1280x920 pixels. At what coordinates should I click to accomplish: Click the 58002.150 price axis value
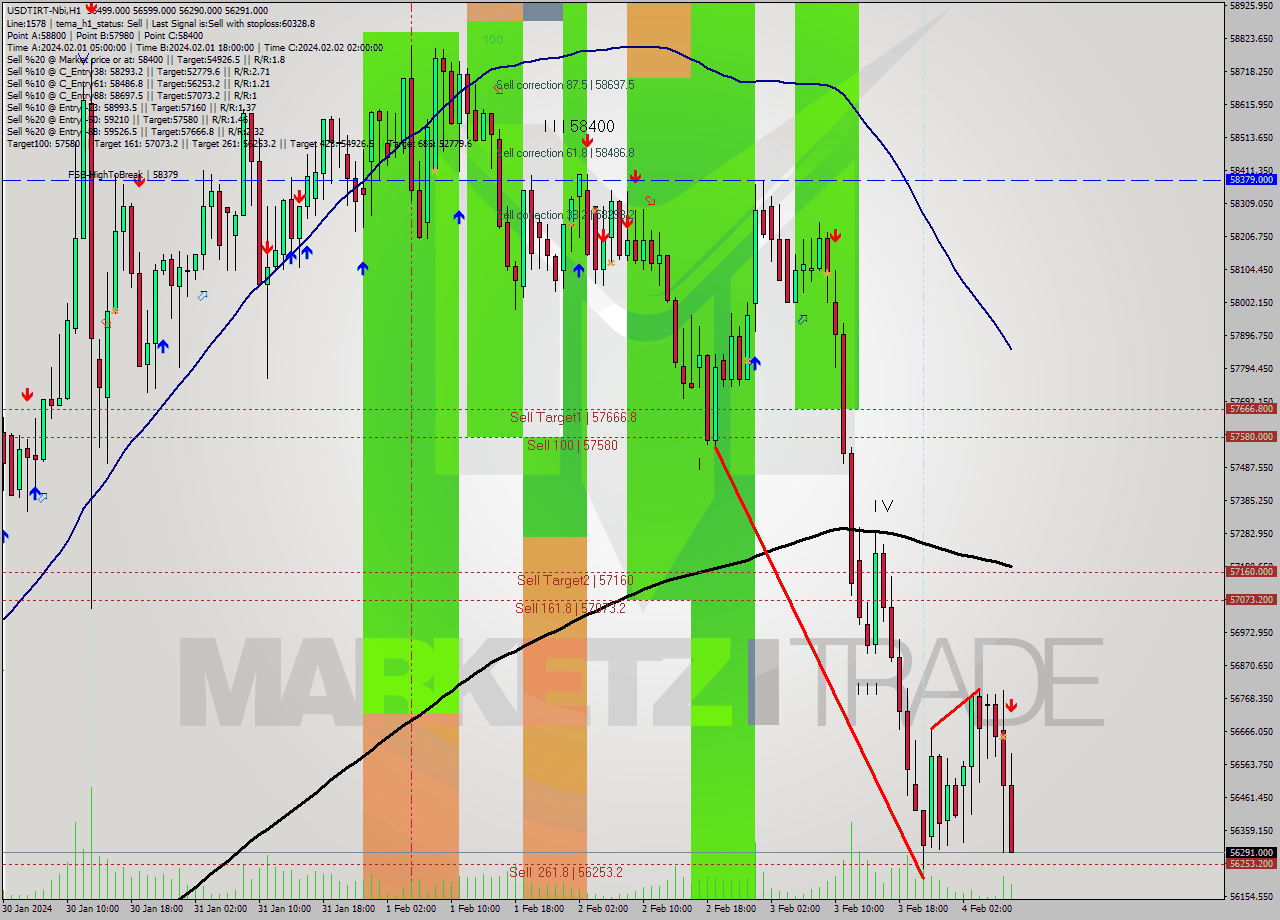click(x=1251, y=303)
